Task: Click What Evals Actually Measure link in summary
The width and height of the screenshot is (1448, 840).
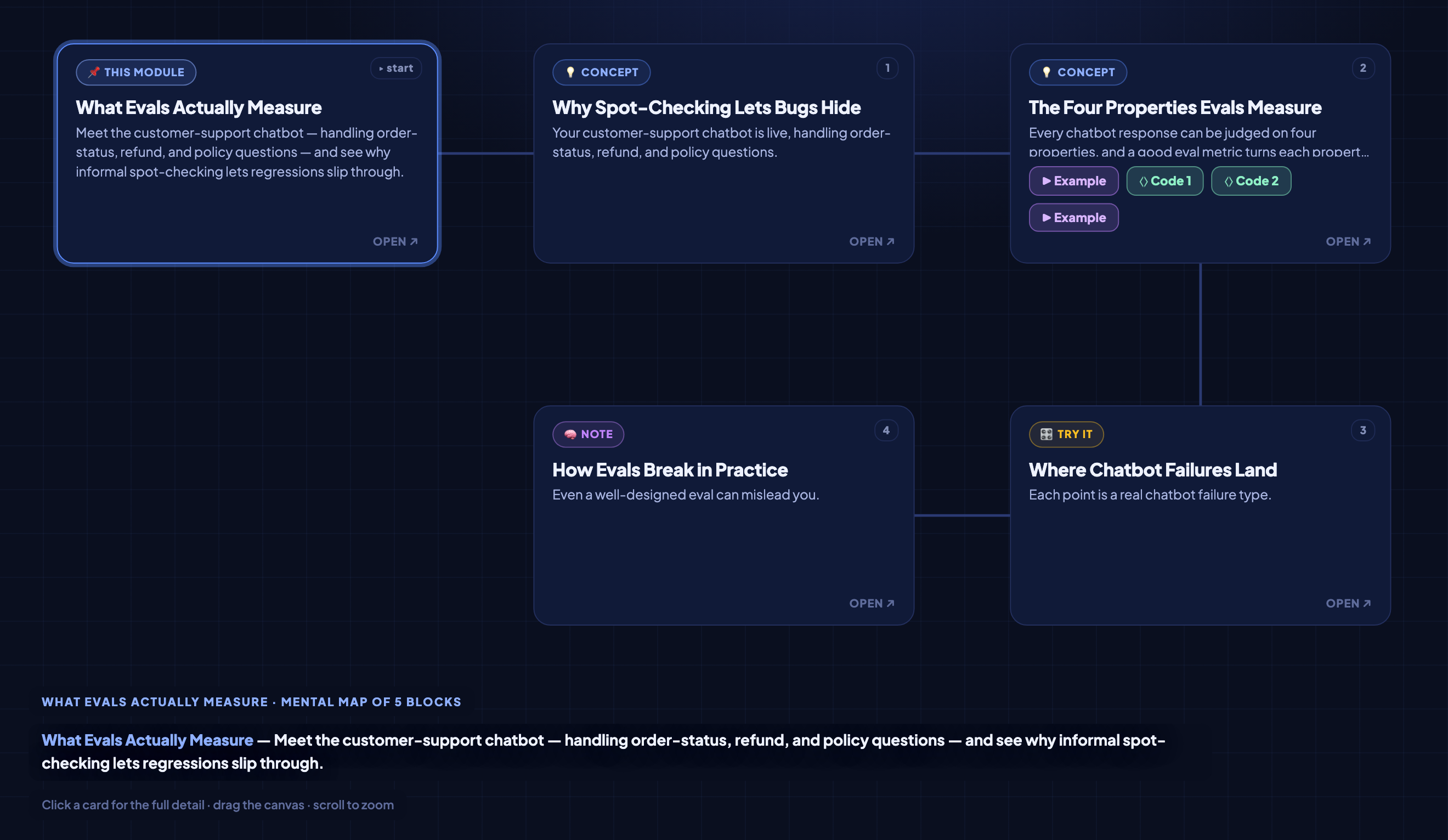Action: (147, 740)
